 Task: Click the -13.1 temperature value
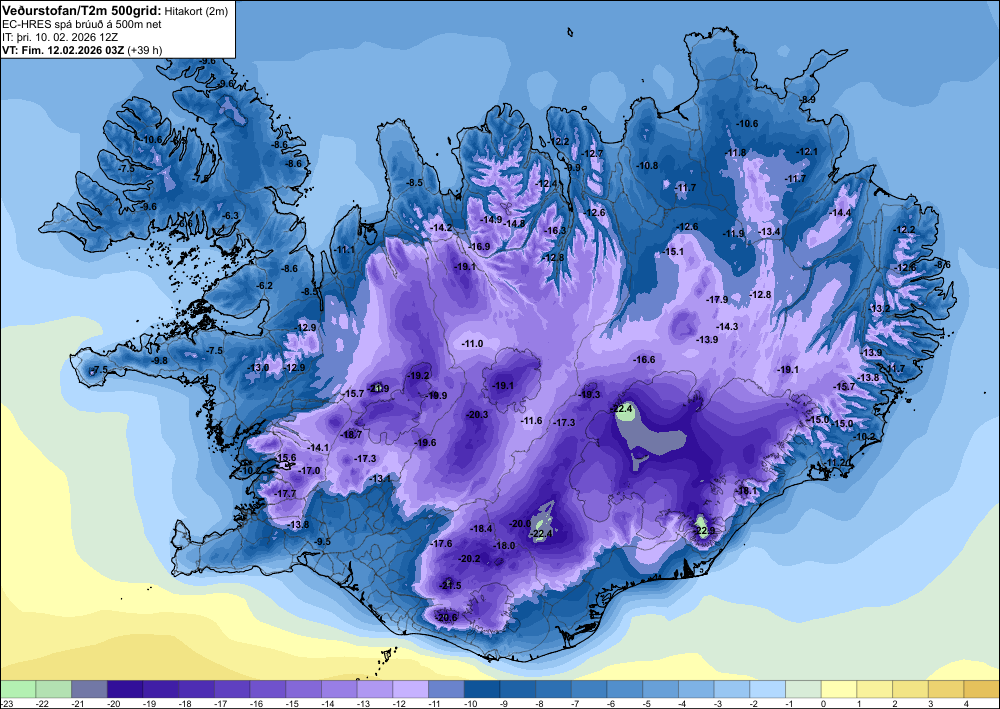(x=381, y=478)
